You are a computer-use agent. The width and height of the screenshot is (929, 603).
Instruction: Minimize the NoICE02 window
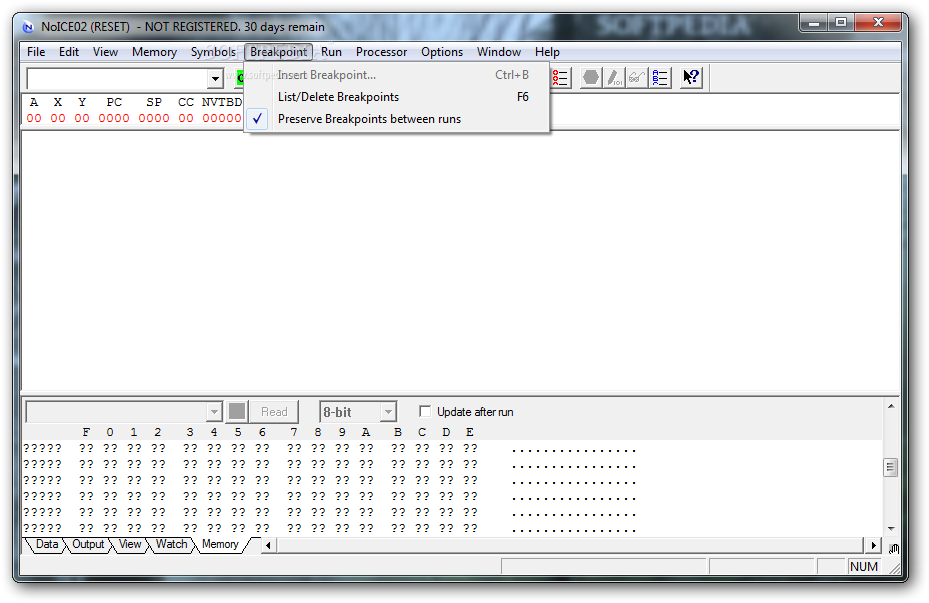click(x=815, y=23)
